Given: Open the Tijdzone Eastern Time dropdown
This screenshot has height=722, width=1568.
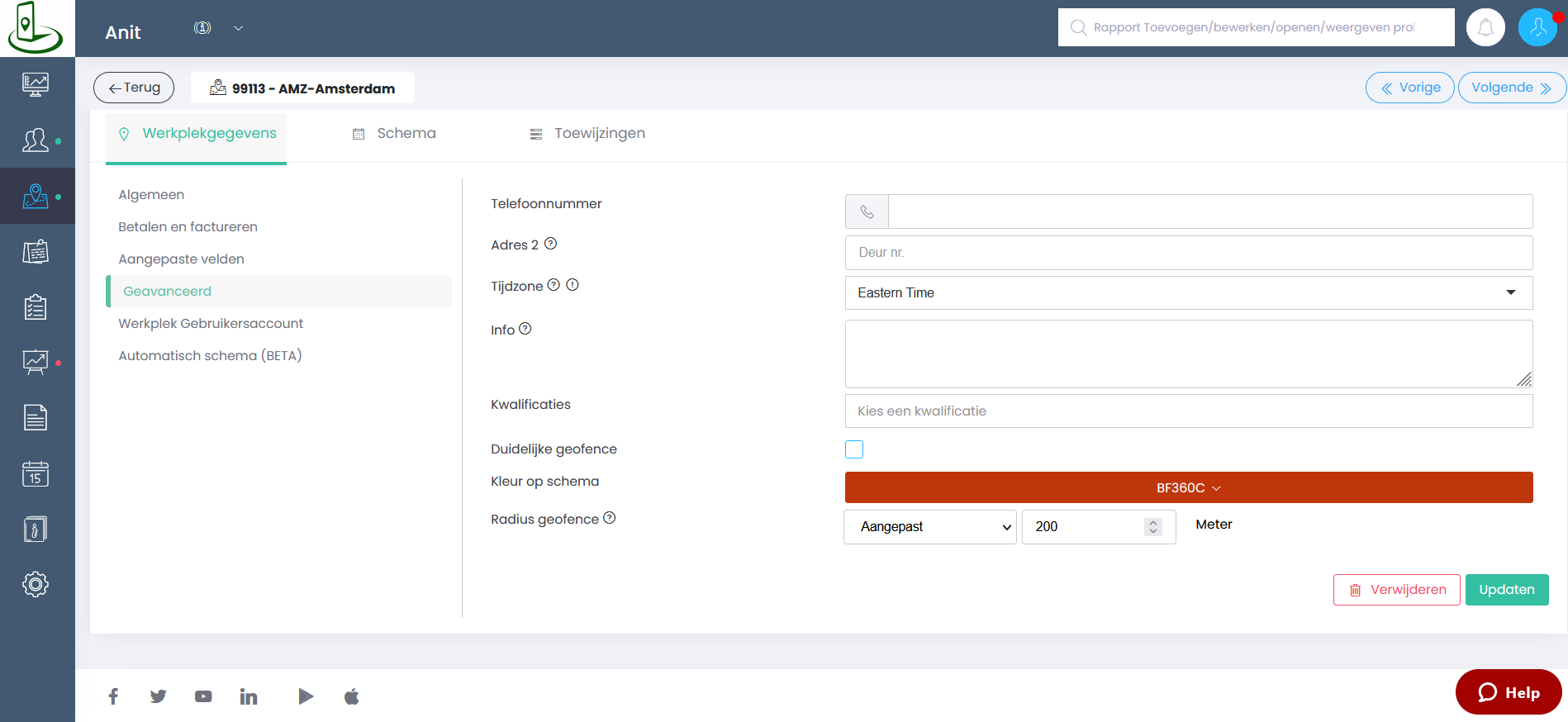Looking at the screenshot, I should [1189, 292].
